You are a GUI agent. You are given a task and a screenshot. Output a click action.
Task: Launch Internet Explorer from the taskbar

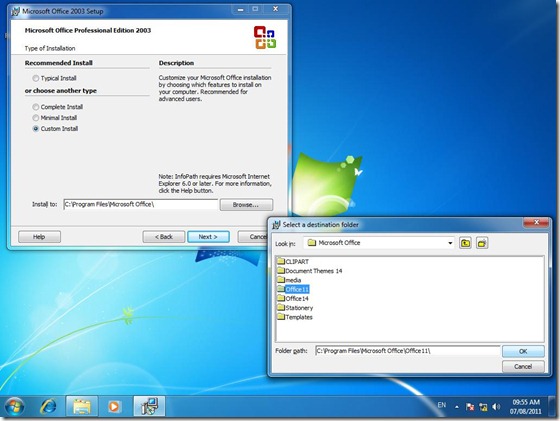coord(48,406)
